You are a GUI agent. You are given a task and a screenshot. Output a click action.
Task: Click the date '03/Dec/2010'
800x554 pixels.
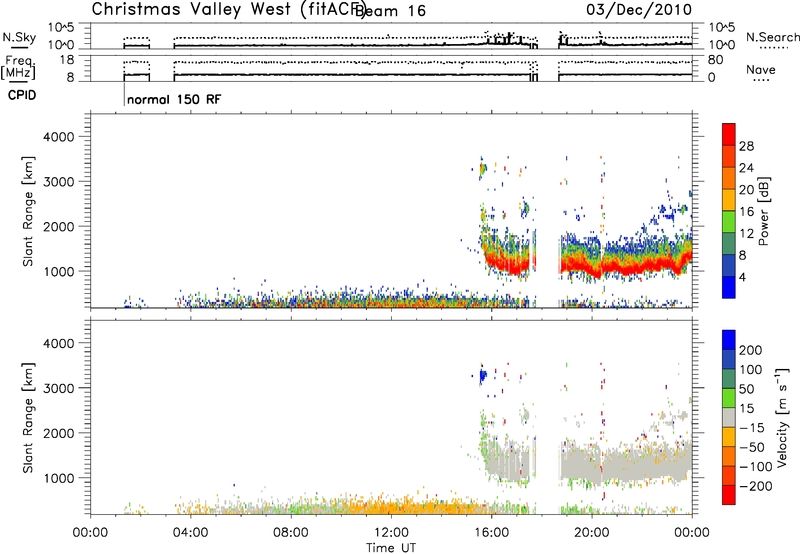click(639, 9)
